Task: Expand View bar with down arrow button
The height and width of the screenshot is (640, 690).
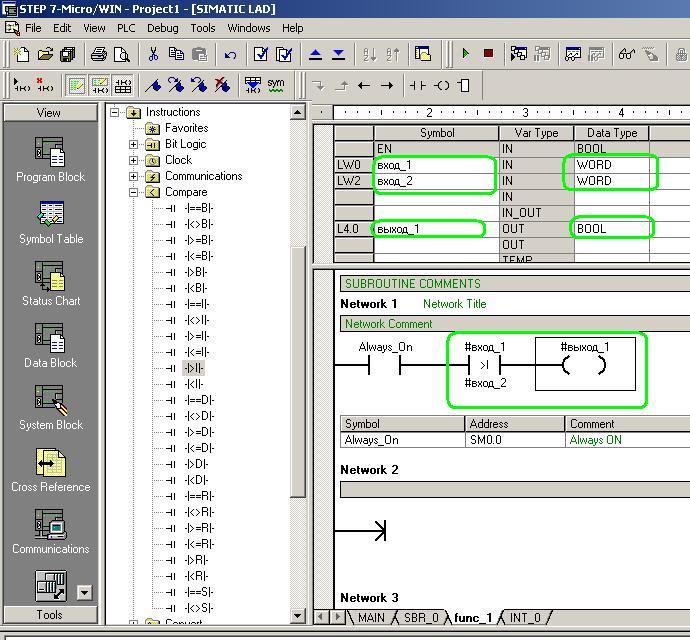Action: pos(84,592)
